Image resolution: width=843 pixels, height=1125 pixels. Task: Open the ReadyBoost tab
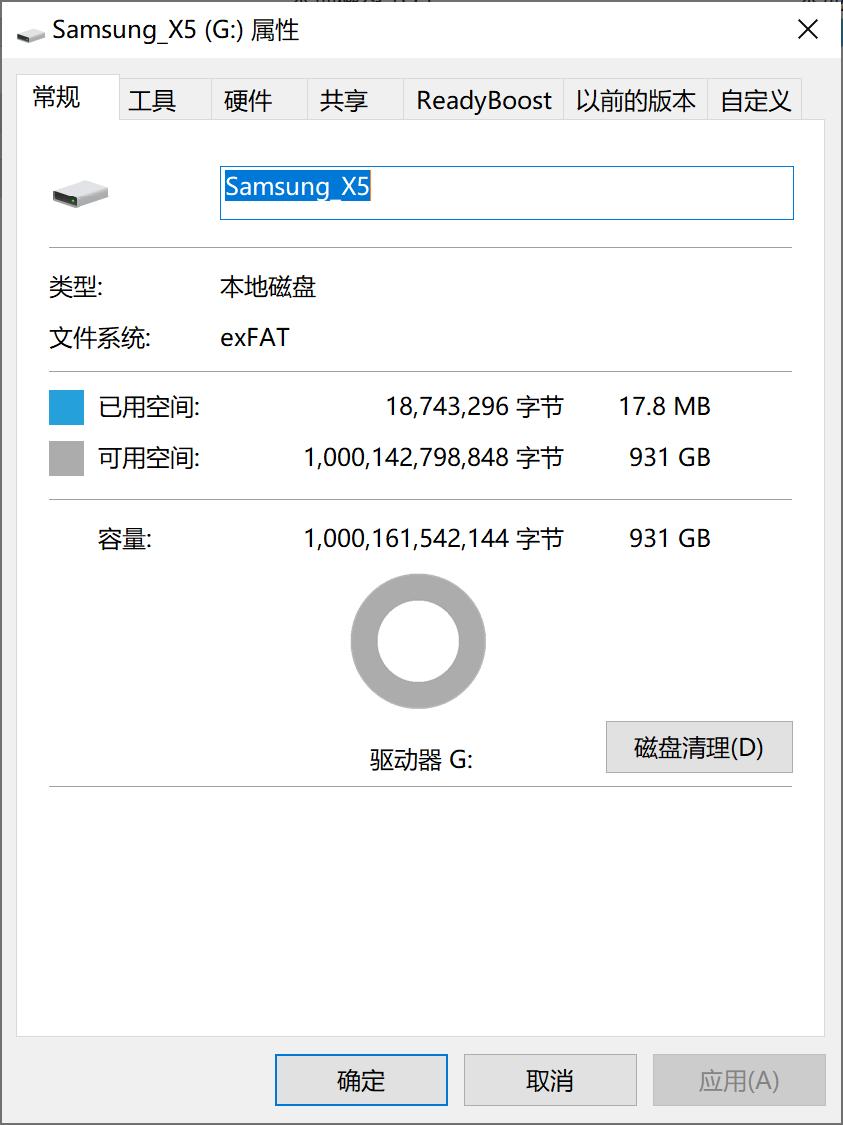pyautogui.click(x=482, y=99)
